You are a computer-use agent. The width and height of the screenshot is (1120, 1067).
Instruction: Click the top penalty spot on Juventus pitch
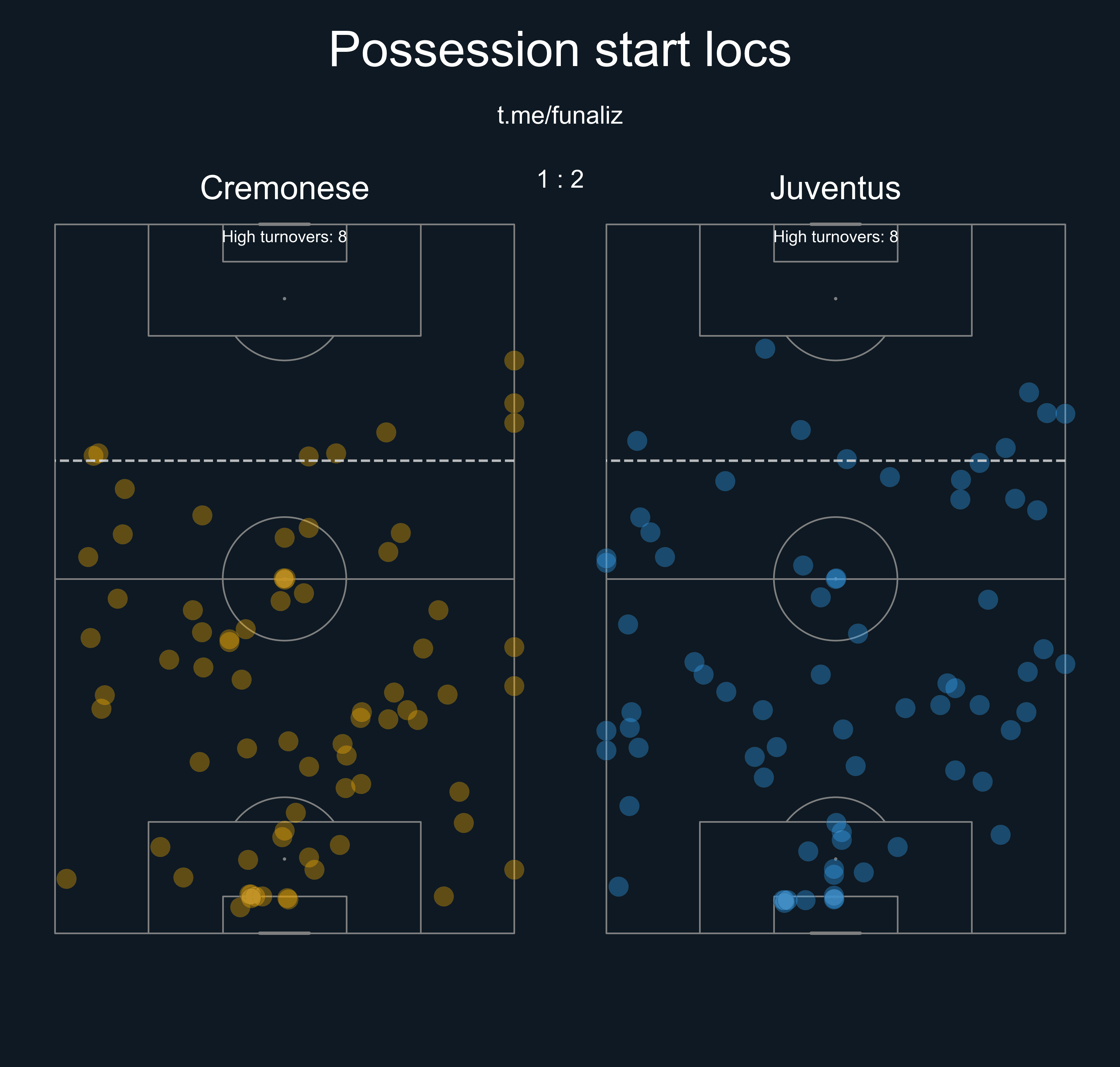835,299
